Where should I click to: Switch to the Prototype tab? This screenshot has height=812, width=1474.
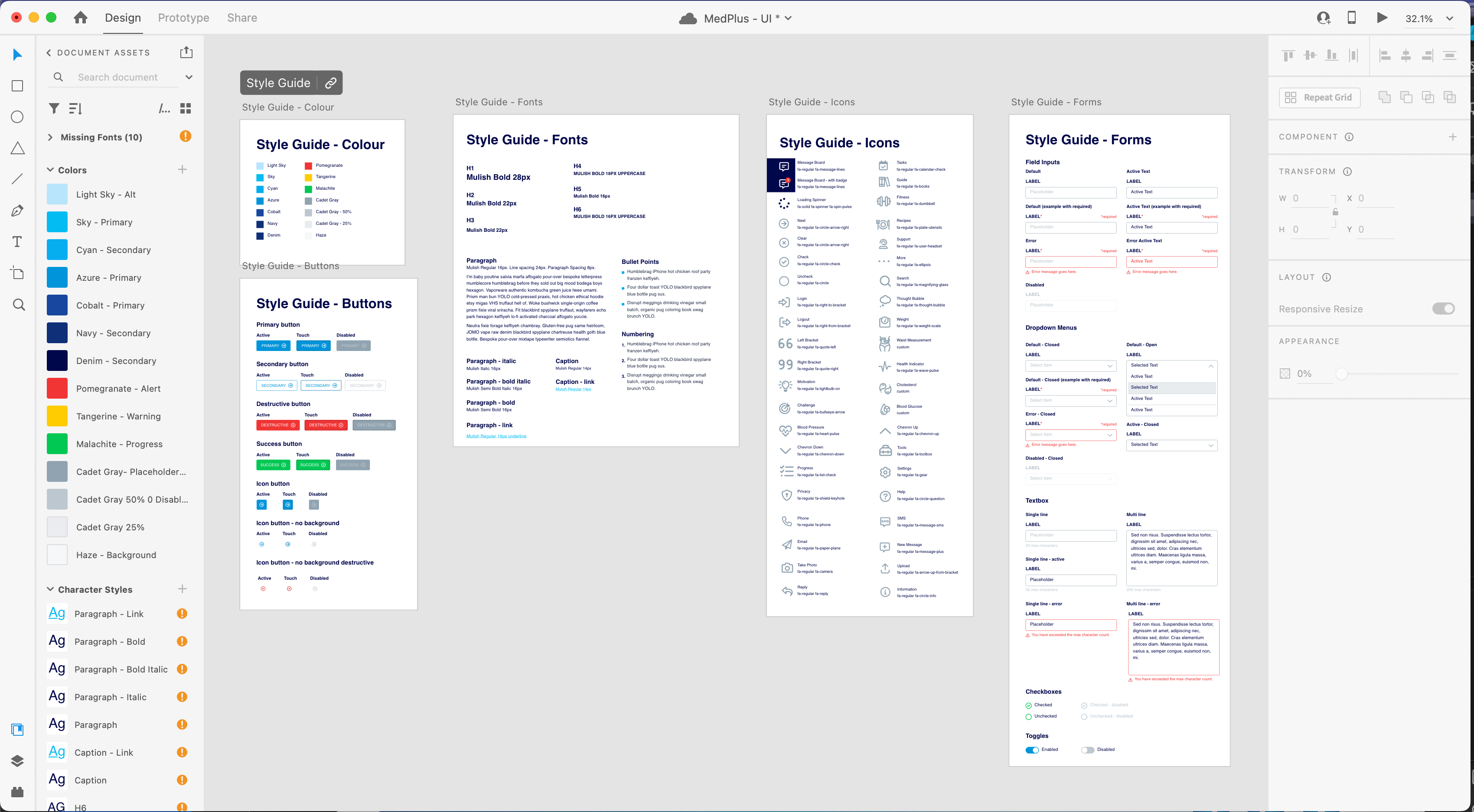183,18
